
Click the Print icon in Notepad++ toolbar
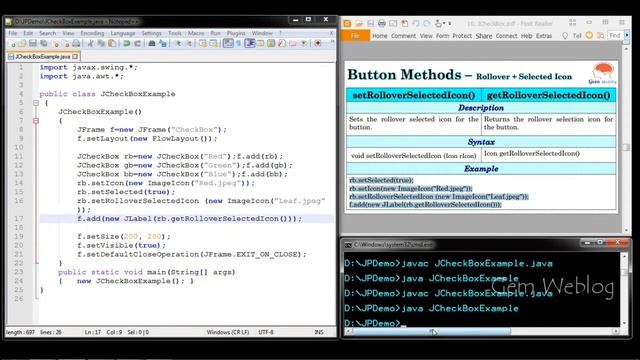point(76,43)
